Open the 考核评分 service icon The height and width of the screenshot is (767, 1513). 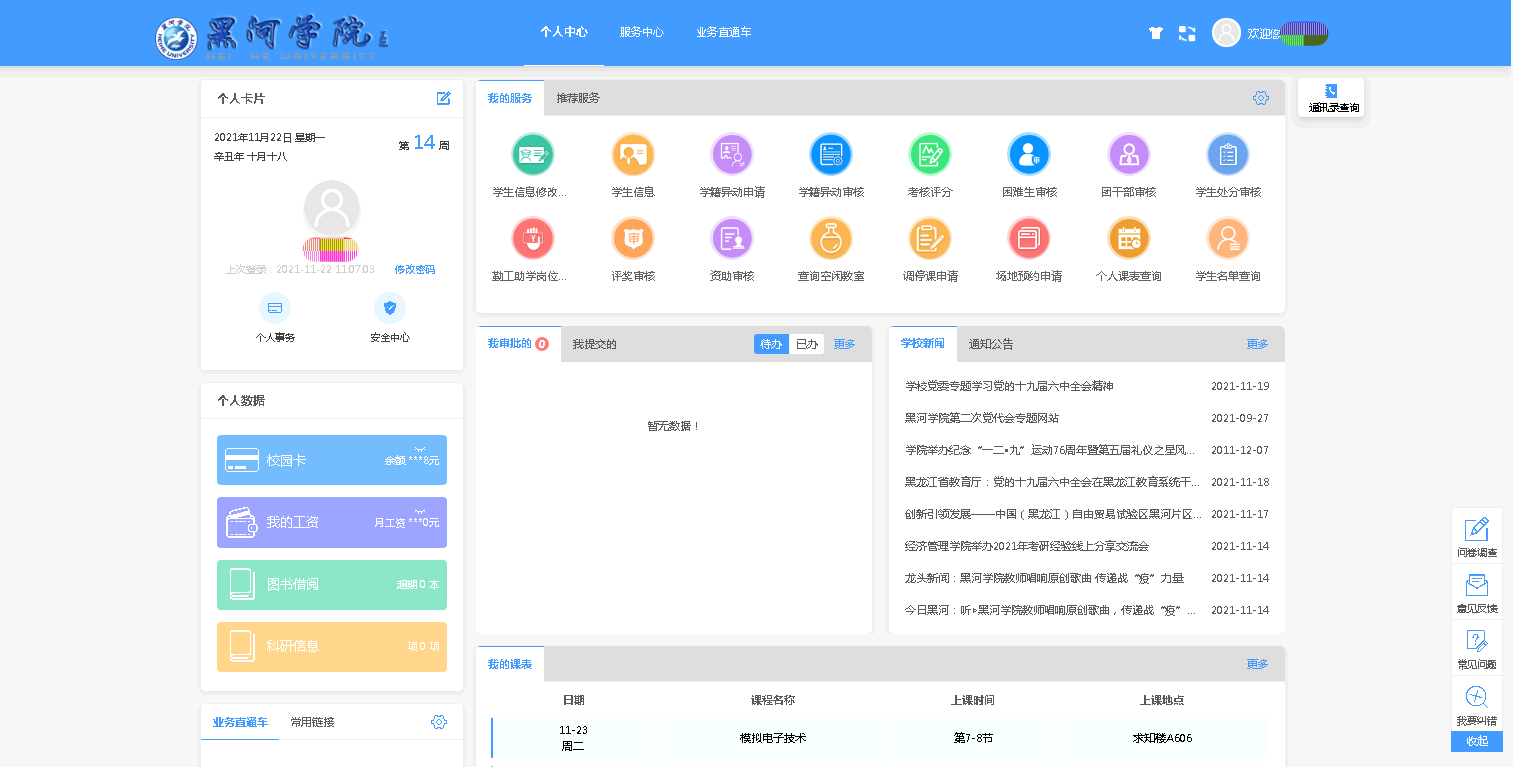(929, 155)
